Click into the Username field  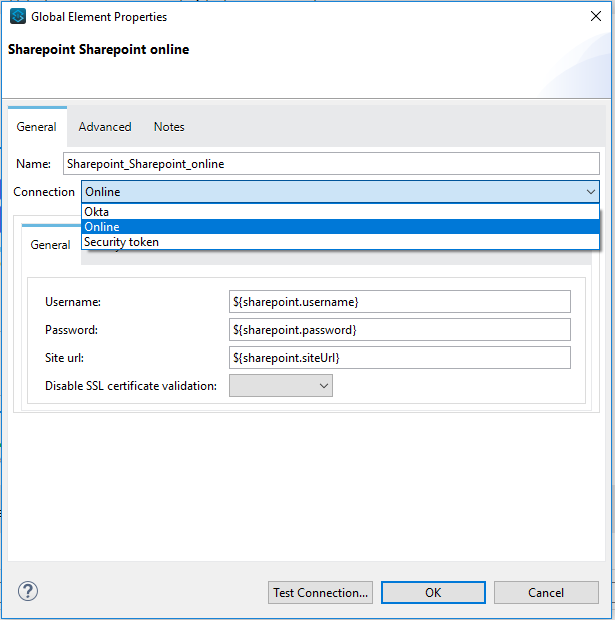[x=399, y=302]
